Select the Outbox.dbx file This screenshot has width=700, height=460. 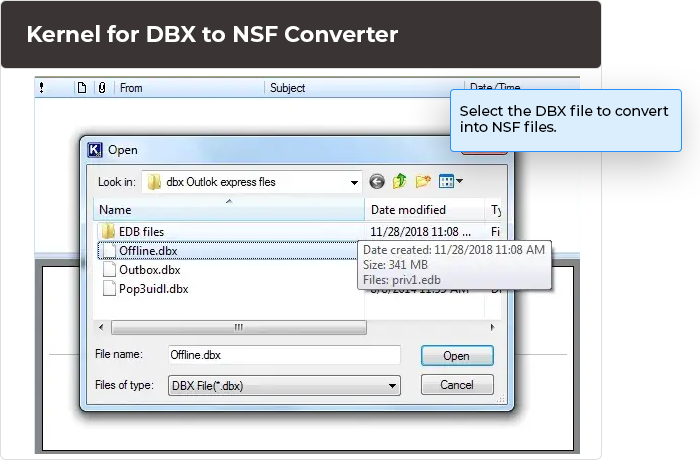(x=149, y=270)
